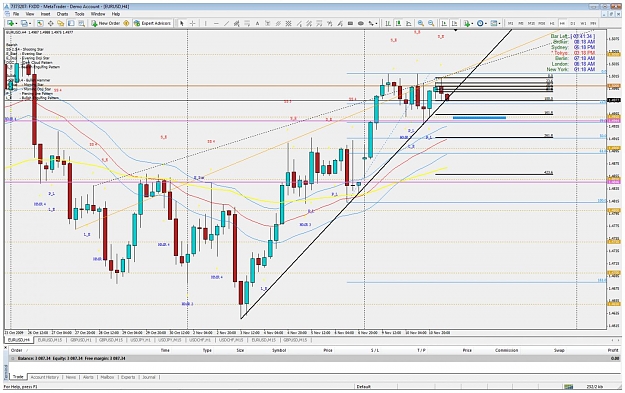Open the Alerts terminal tab
625x393 pixels.
tap(88, 377)
